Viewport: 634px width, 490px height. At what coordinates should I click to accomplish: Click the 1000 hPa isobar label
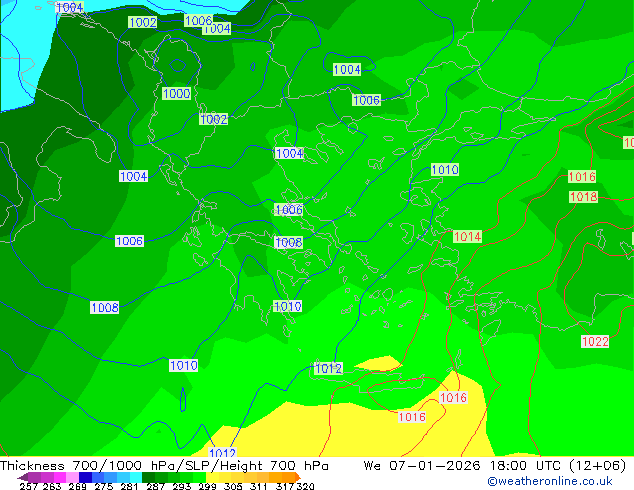[x=177, y=93]
